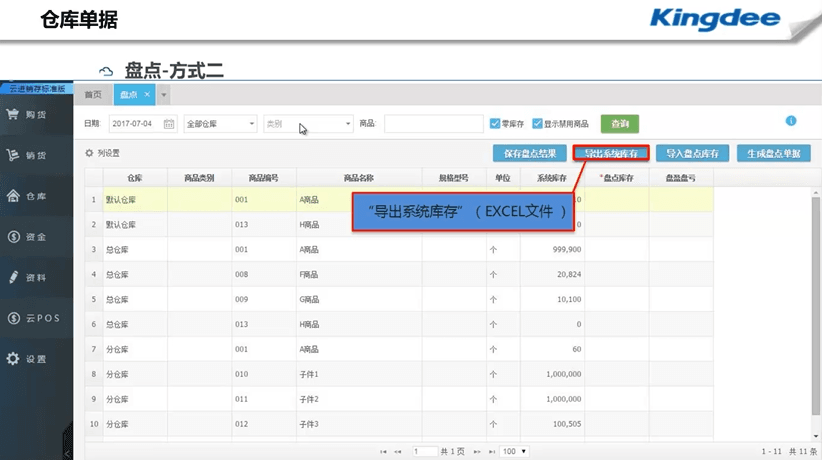
Task: Click the 商品名称 column header
Action: 359,178
